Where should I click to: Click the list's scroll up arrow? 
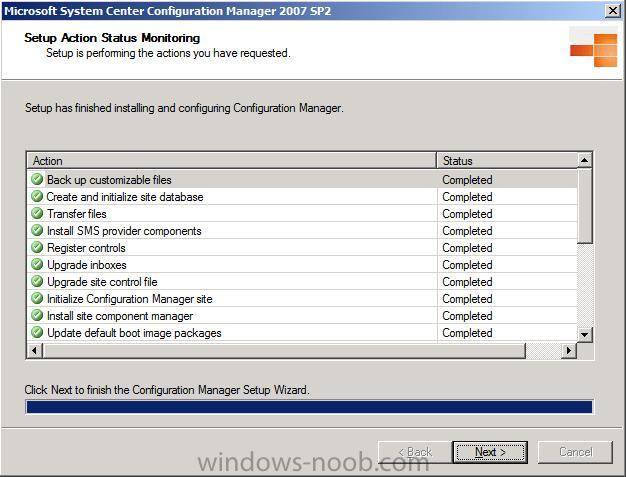[x=584, y=160]
